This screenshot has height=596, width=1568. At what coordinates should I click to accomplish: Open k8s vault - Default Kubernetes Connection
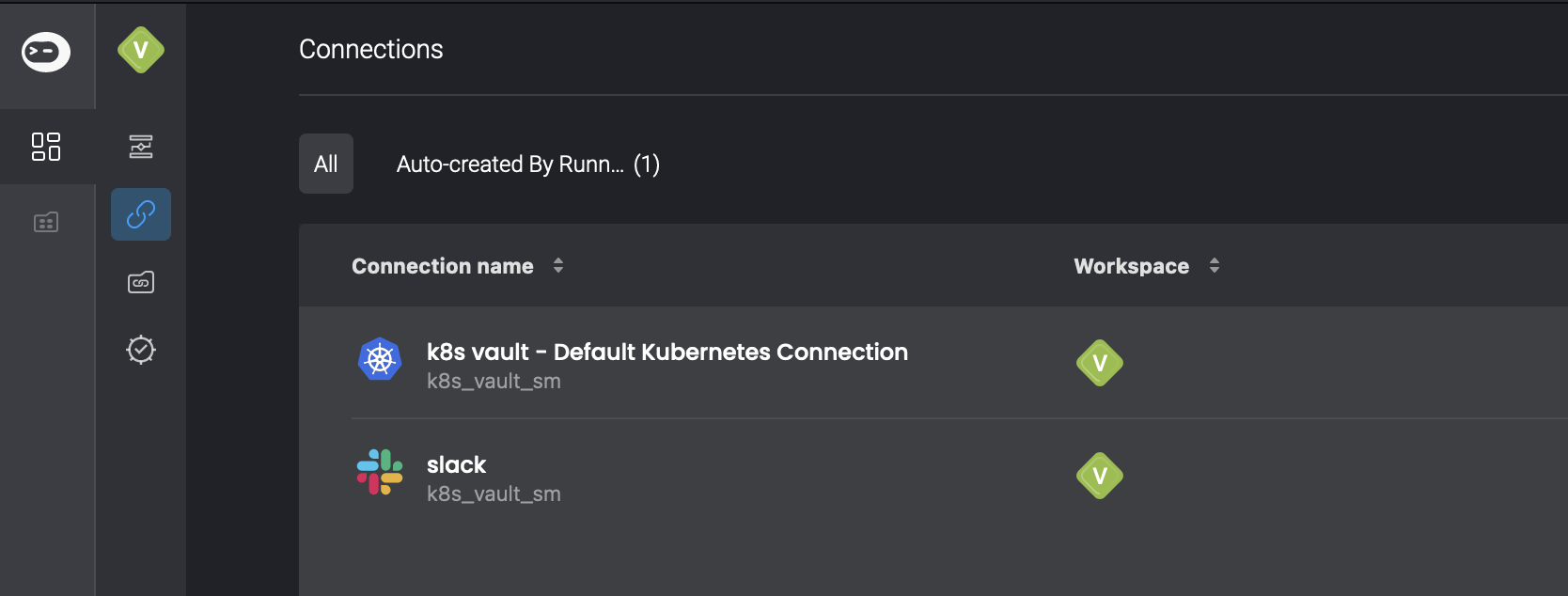(667, 352)
